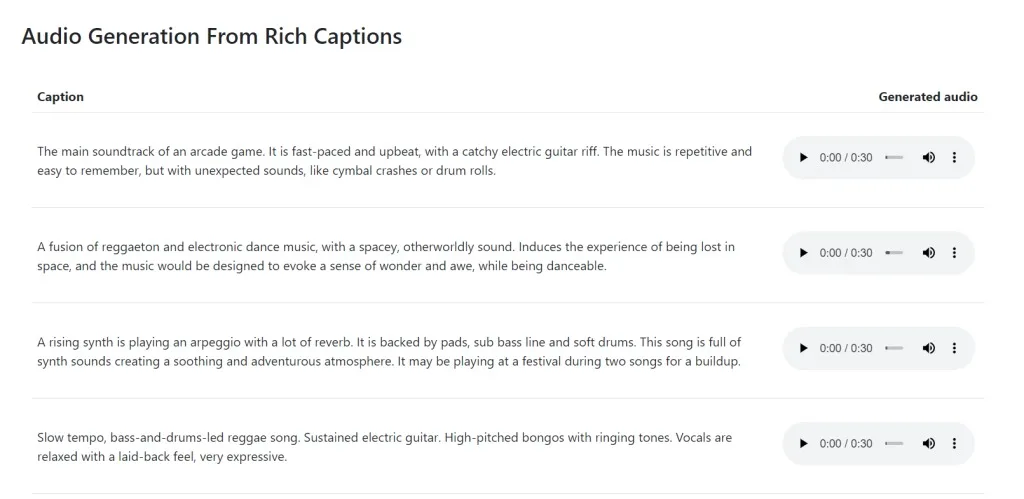Click the arcade game caption text
The image size is (1024, 499).
[394, 161]
